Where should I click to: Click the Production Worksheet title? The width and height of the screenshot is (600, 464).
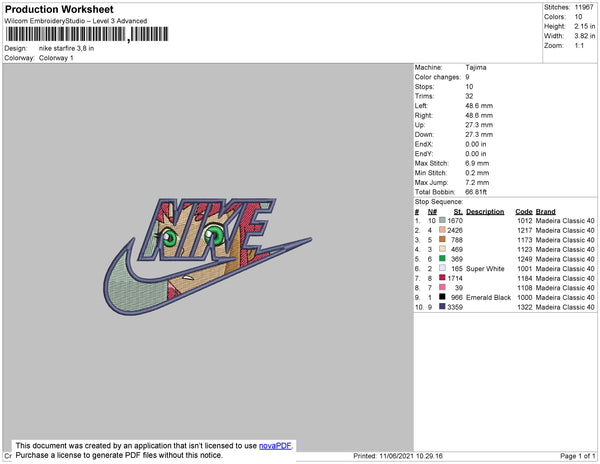click(59, 9)
